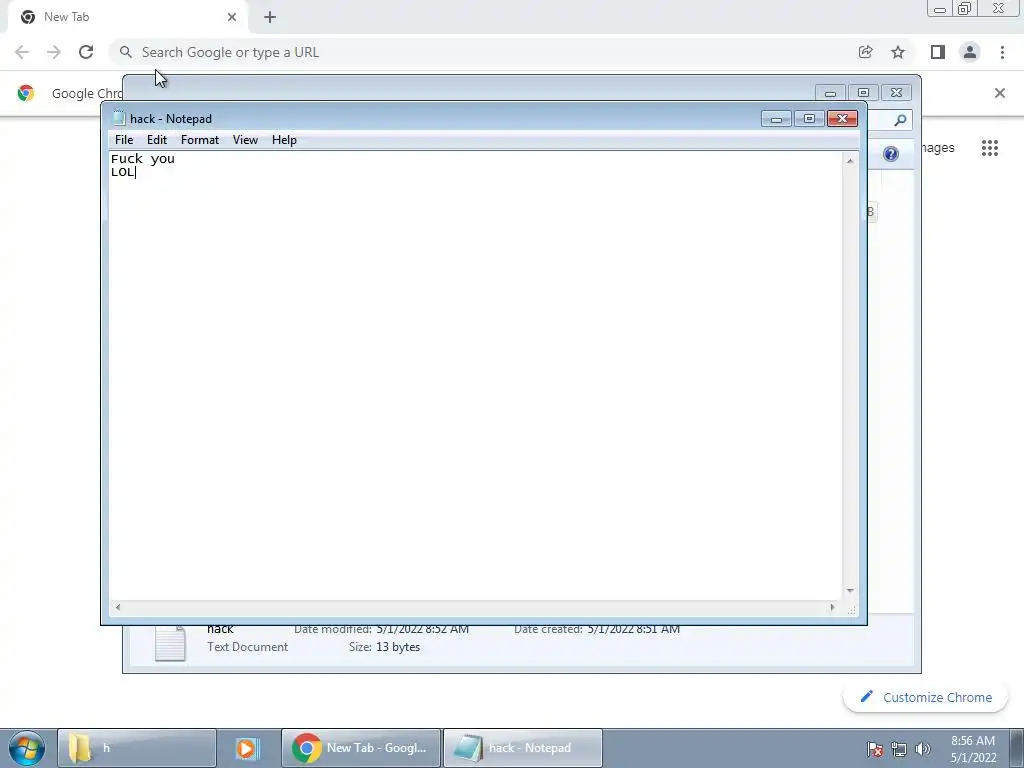Bookmark this tab with the star icon
The height and width of the screenshot is (768, 1024).
pyautogui.click(x=898, y=52)
